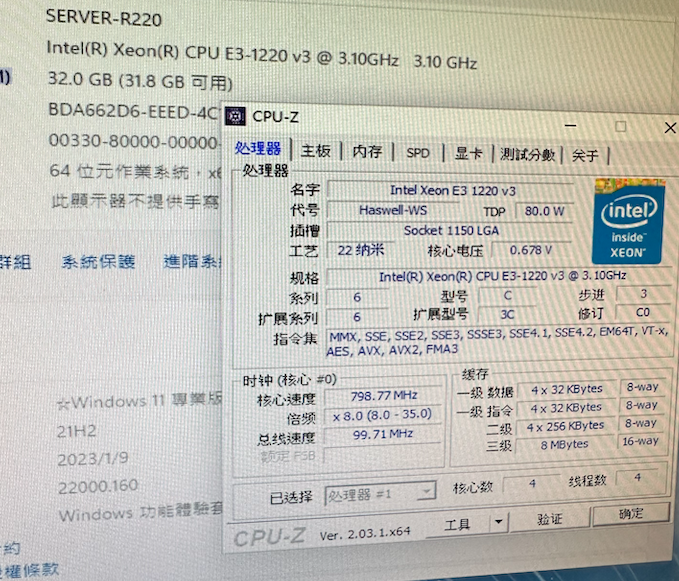Click the CPU-Z Ver. 2.03.1.x64 version label
This screenshot has height=581, width=679.
pos(365,534)
